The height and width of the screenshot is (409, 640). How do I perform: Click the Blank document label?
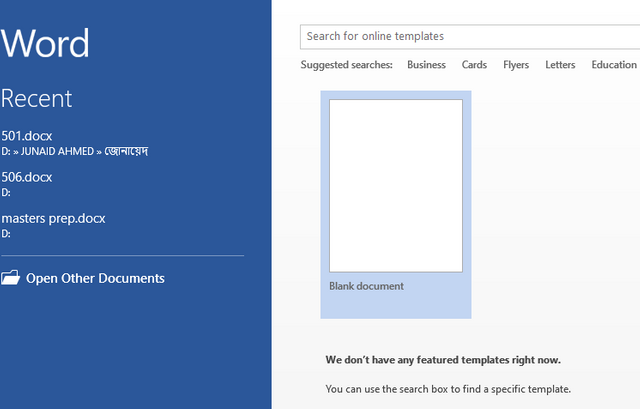click(367, 286)
